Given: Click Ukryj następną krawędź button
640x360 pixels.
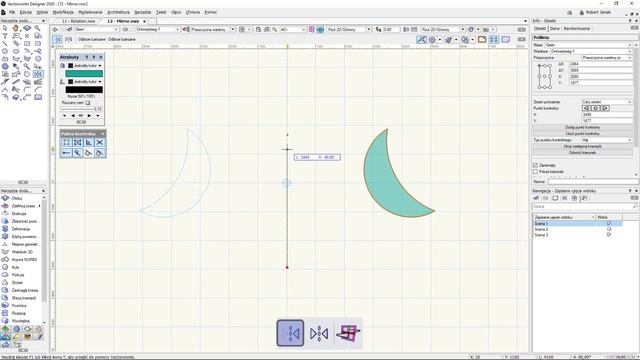Looking at the screenshot, I should tap(582, 146).
